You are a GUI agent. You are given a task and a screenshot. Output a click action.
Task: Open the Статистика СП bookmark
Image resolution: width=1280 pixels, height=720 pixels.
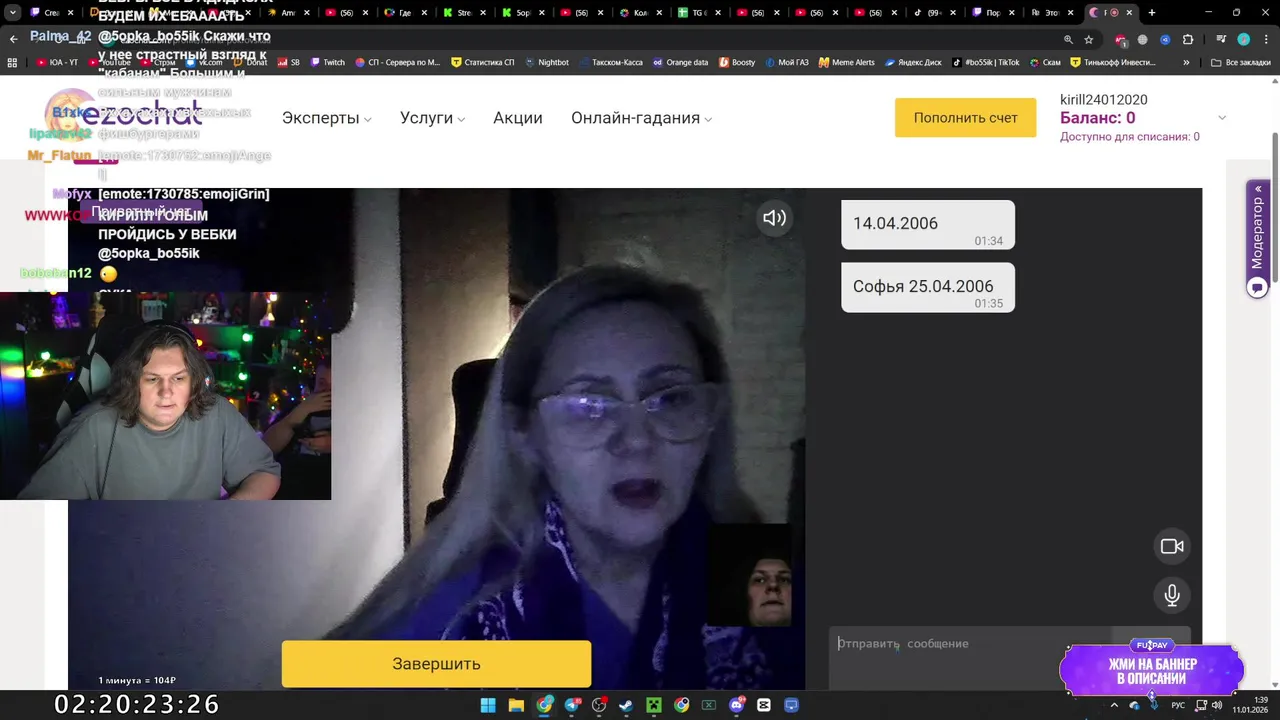483,62
